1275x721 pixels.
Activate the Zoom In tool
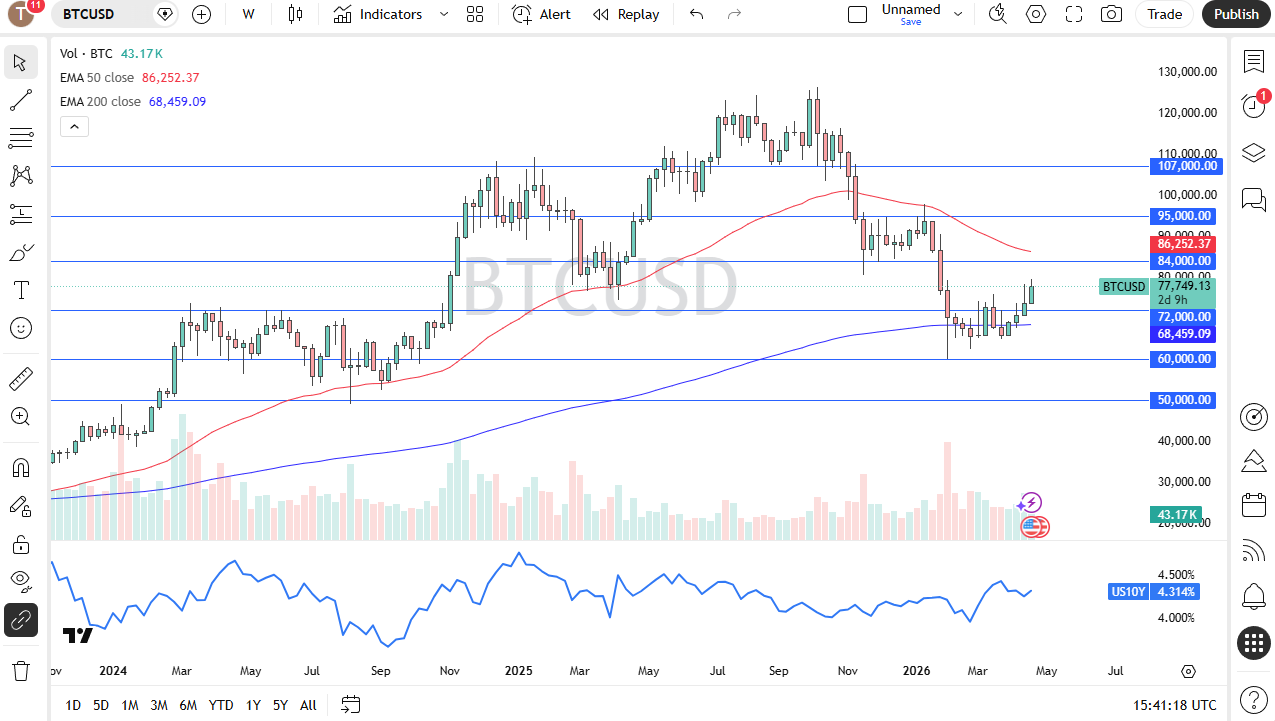[x=21, y=417]
